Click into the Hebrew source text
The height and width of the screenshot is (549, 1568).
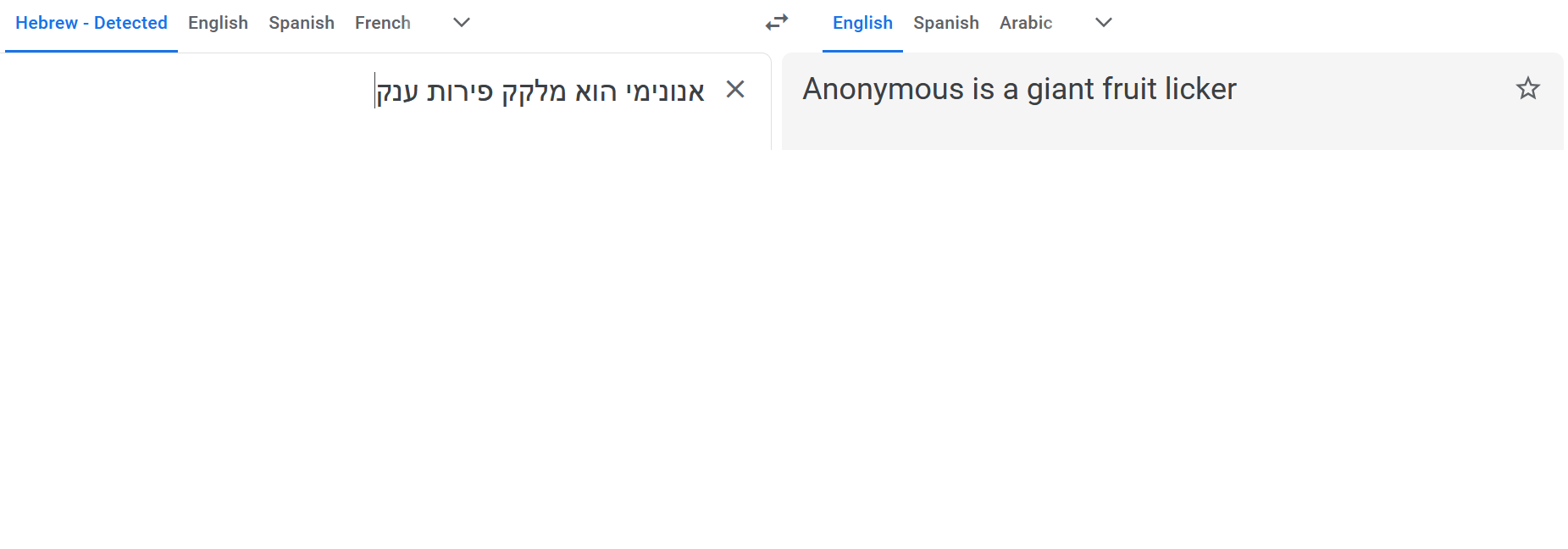point(540,91)
